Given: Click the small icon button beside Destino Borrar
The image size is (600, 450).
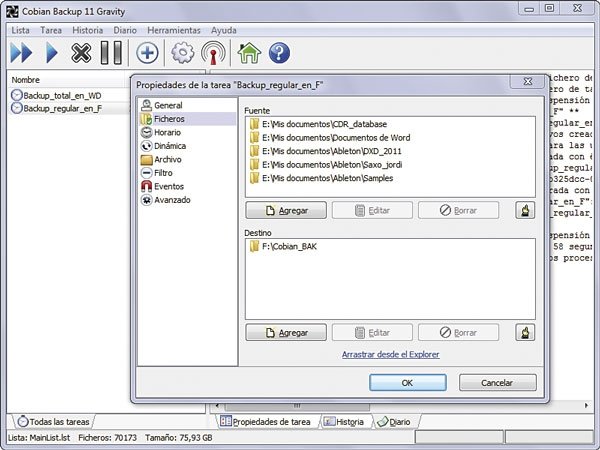Looking at the screenshot, I should point(525,333).
